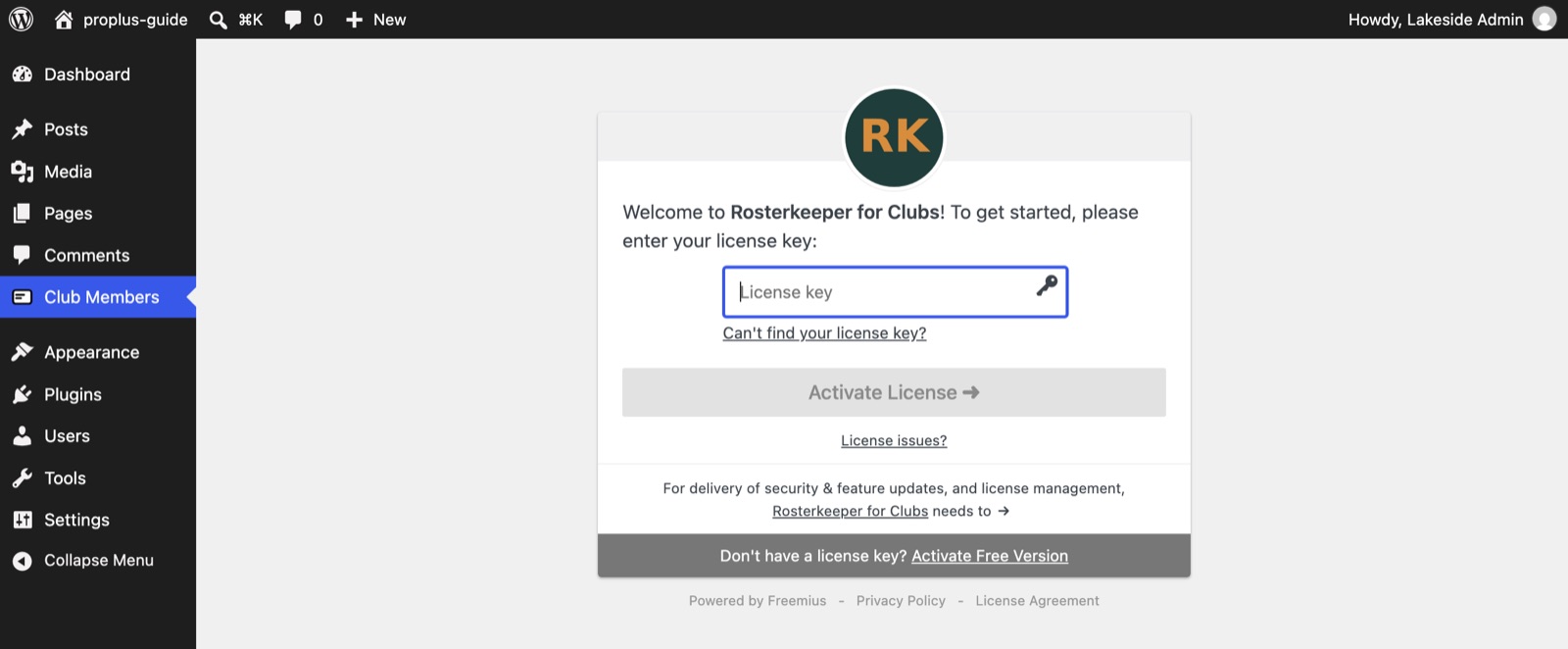This screenshot has height=649, width=1568.
Task: Click the Tools wrench icon
Action: pos(22,478)
